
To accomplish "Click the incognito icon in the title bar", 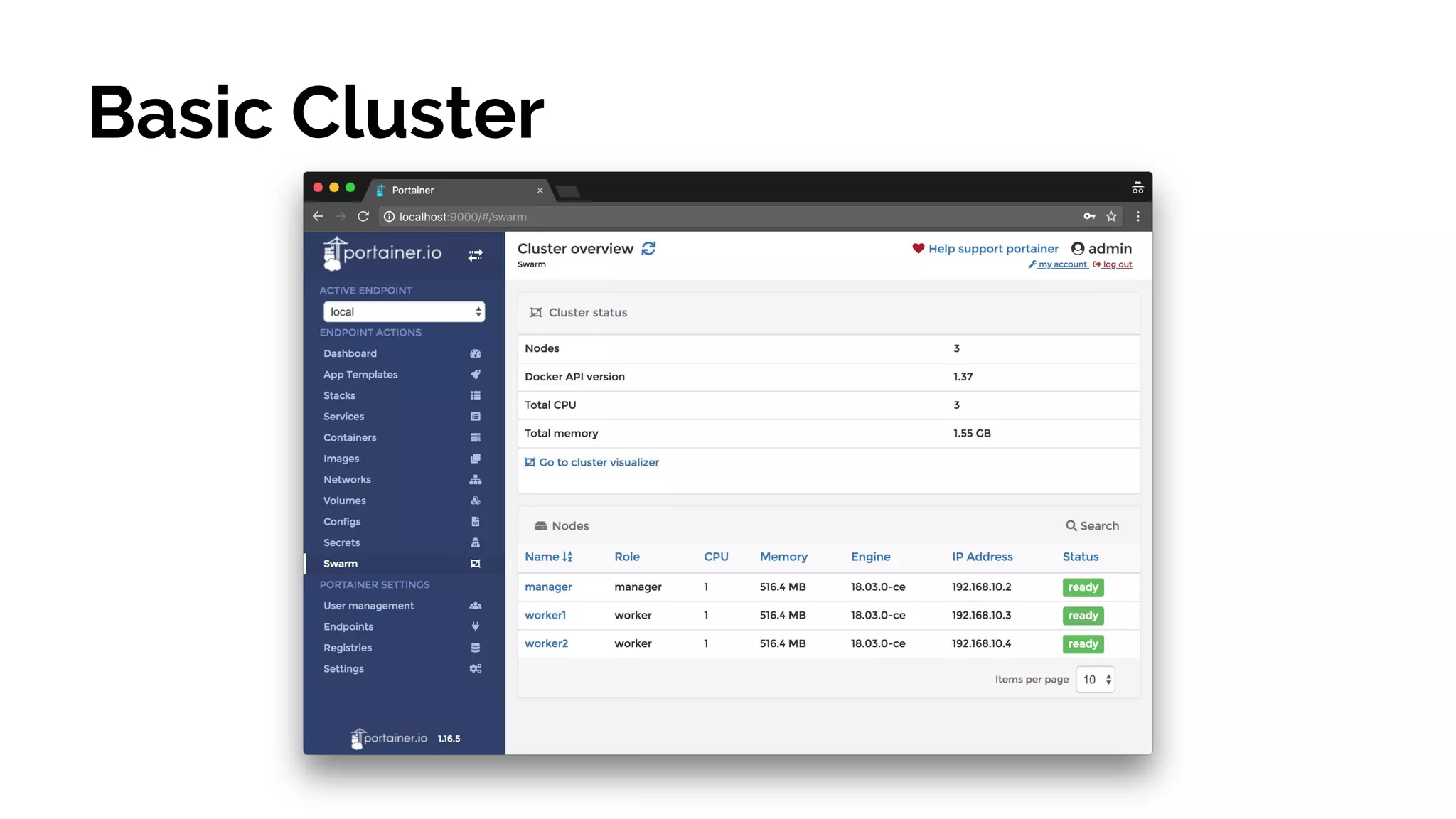I will pos(1137,188).
